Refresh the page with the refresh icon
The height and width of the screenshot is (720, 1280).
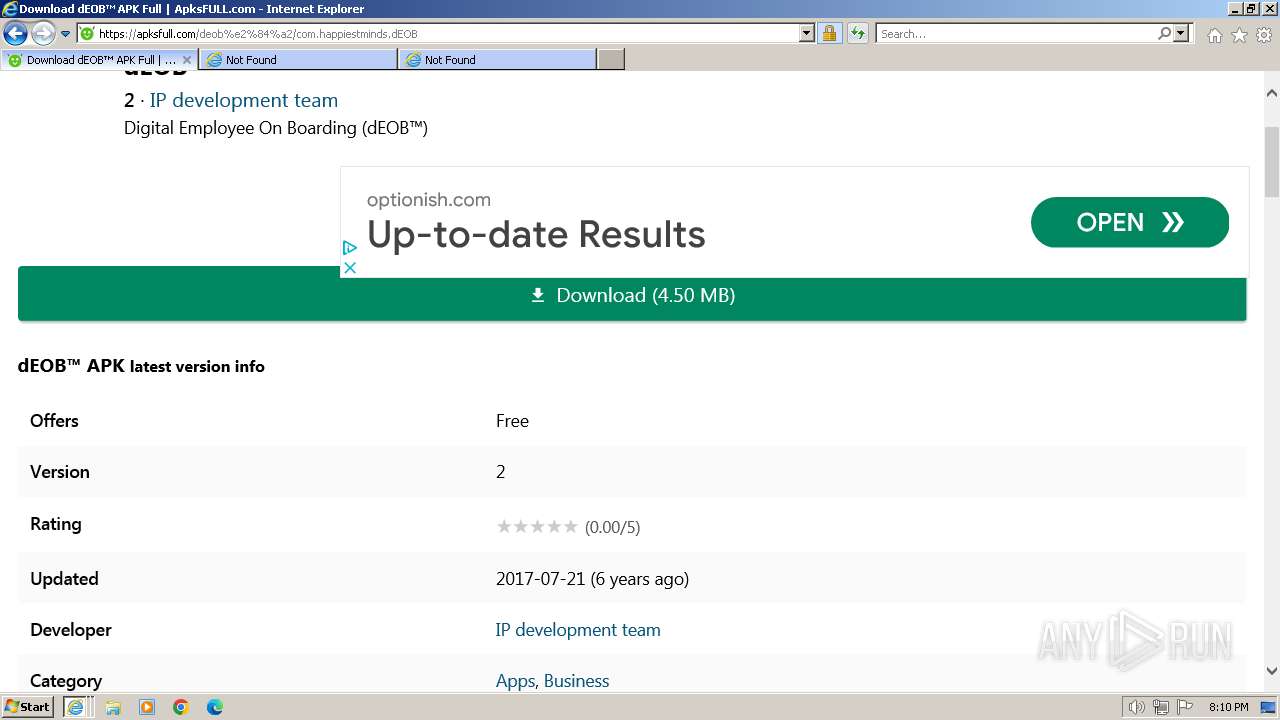858,33
